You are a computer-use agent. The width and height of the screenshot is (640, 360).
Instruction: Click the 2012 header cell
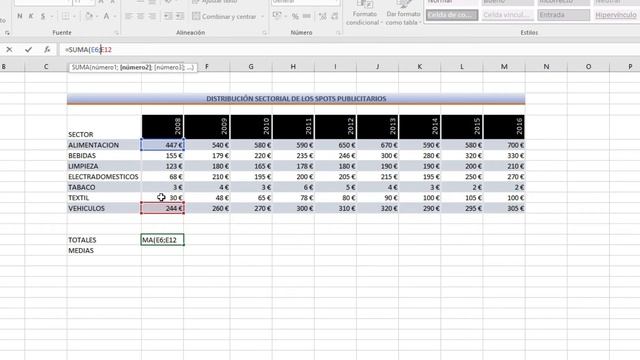click(336, 127)
